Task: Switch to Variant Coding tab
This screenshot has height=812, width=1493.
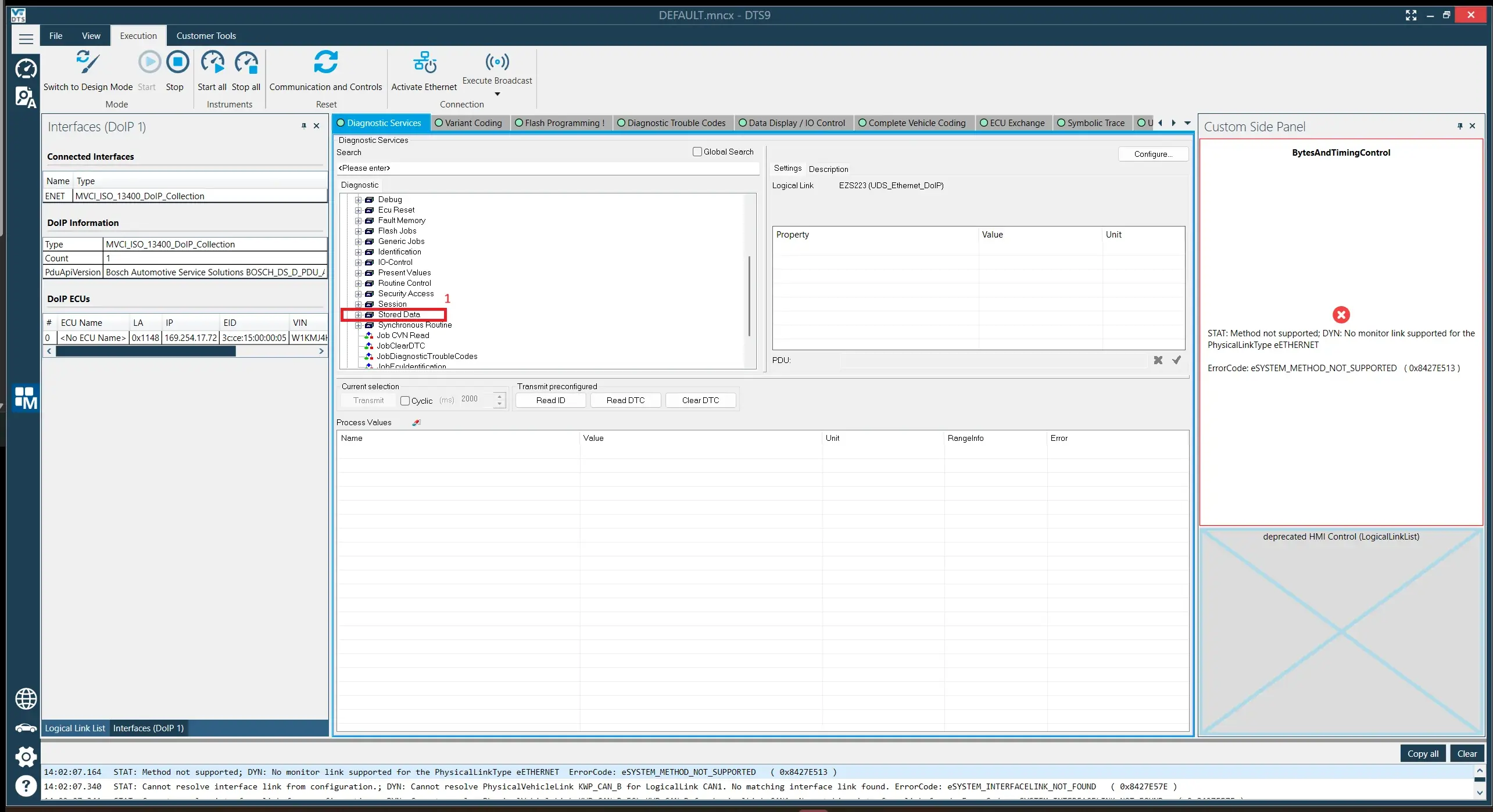Action: pos(468,123)
